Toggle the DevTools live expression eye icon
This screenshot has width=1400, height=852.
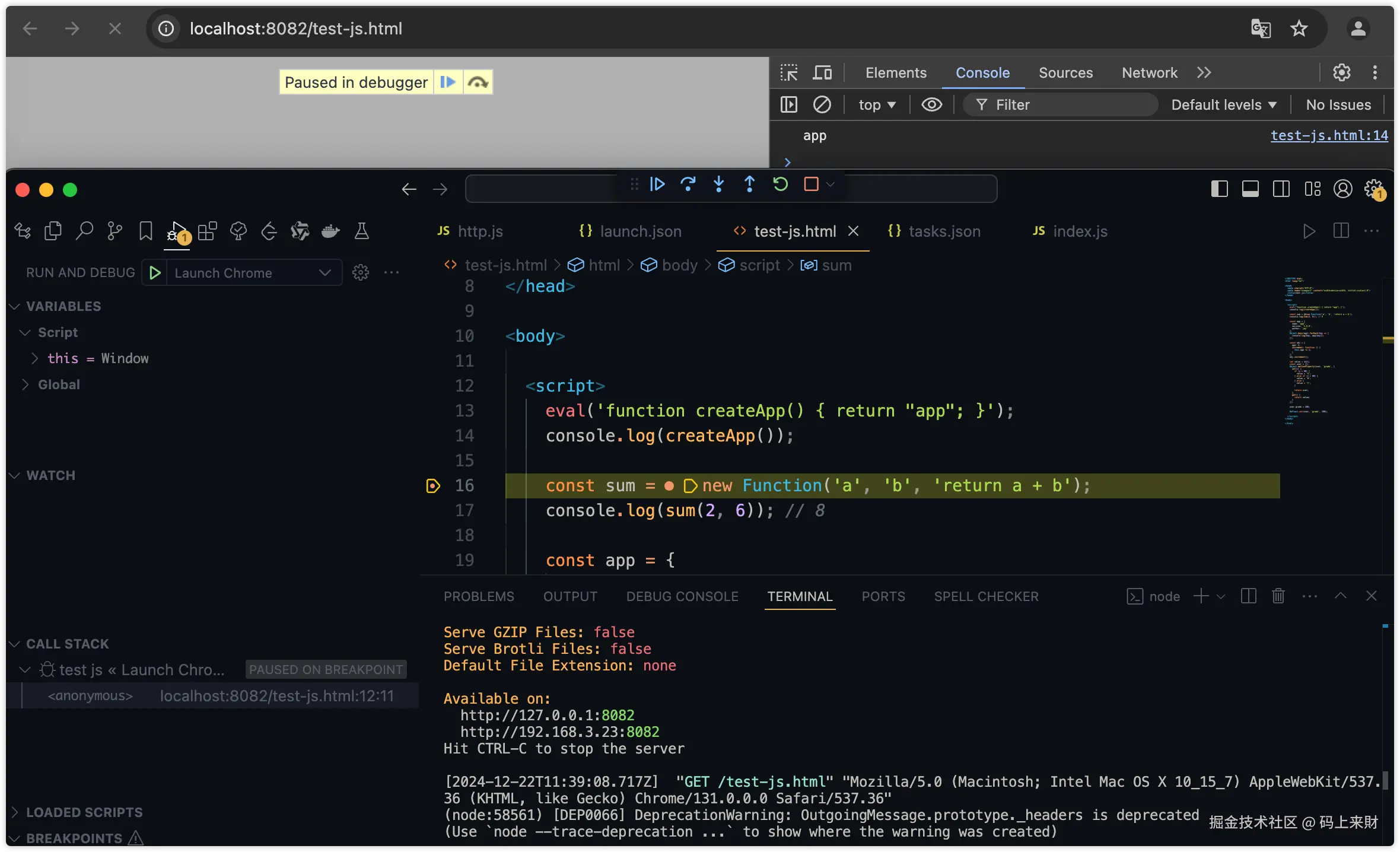[931, 105]
